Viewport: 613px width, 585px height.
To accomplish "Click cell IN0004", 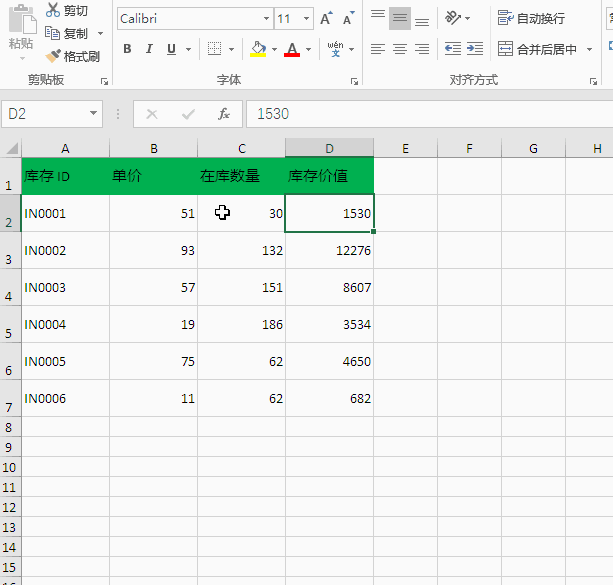I will coord(65,325).
